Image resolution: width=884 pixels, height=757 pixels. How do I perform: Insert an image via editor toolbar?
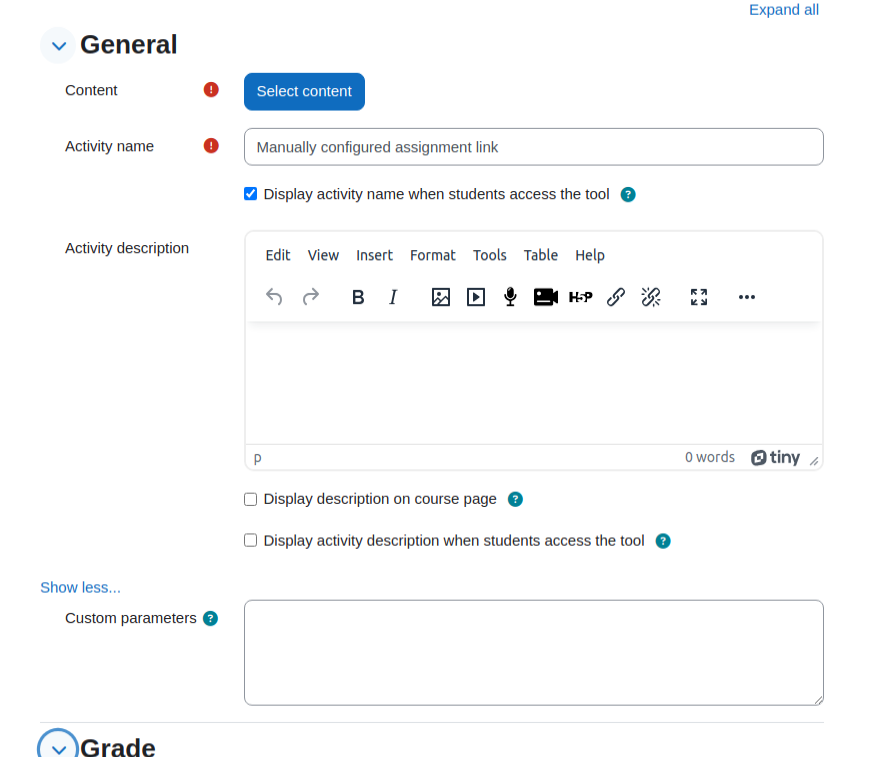point(441,297)
